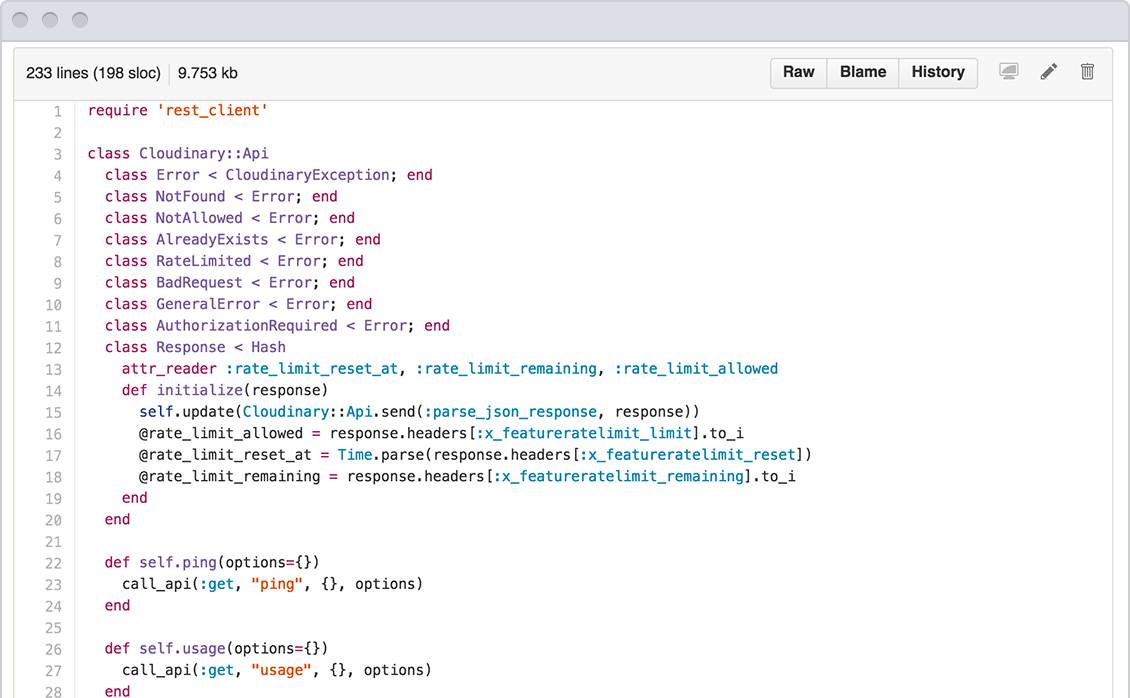
Task: Click 'attr_reader' on line 13
Action: [169, 369]
